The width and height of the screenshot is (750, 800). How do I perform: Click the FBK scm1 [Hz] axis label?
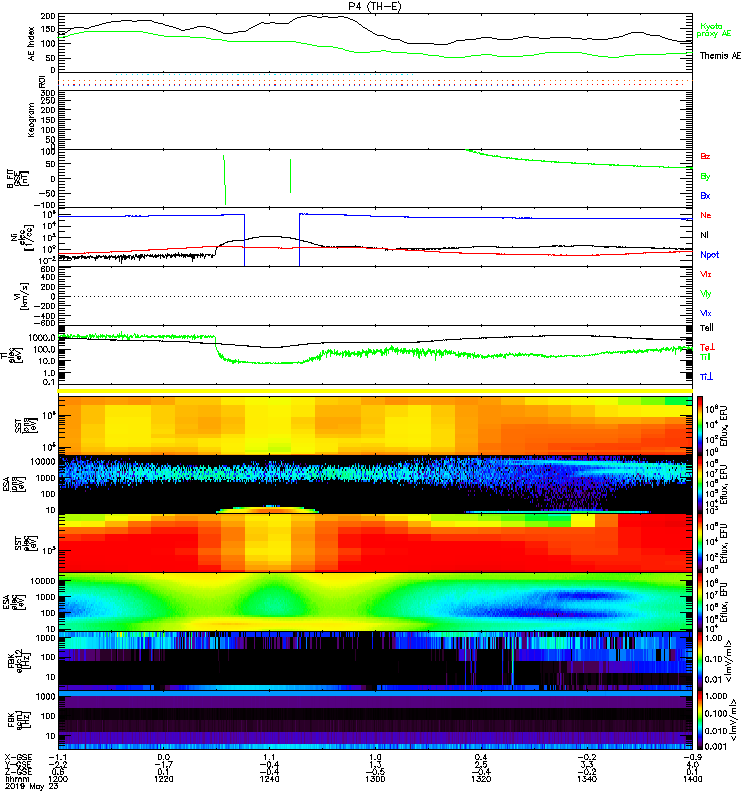tap(20, 719)
